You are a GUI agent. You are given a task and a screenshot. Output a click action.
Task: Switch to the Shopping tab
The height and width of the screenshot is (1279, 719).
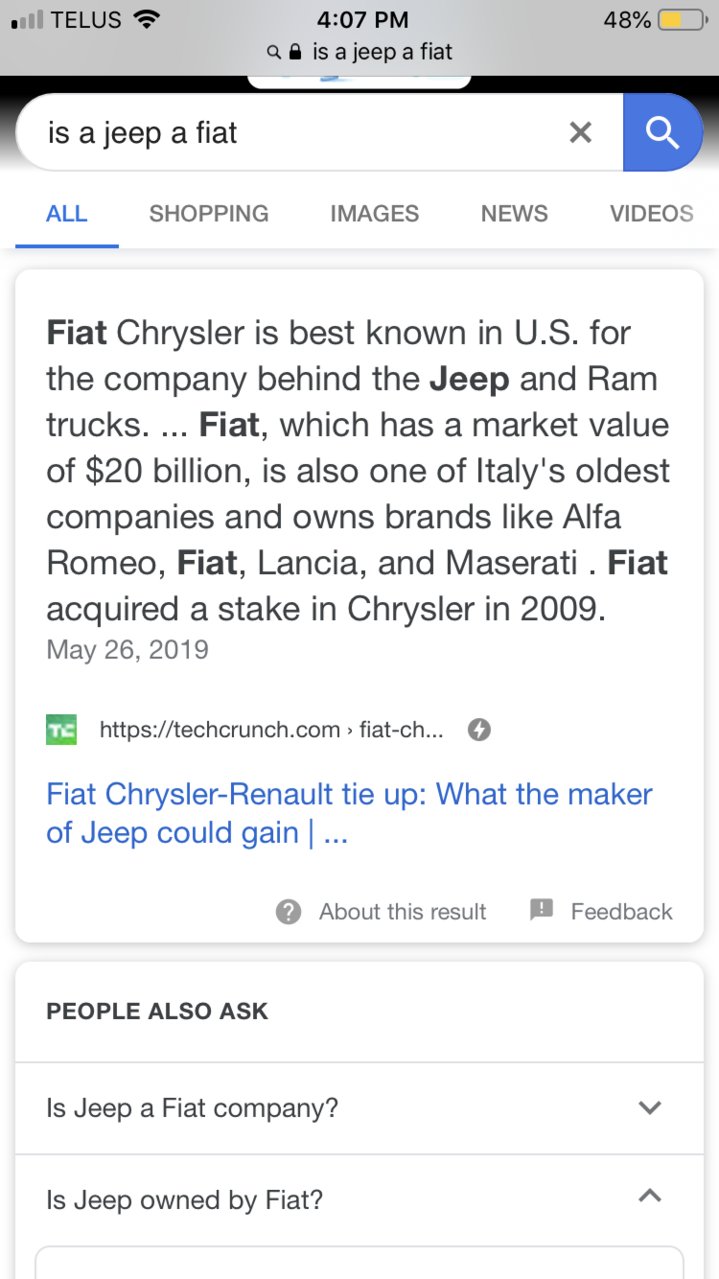(209, 213)
